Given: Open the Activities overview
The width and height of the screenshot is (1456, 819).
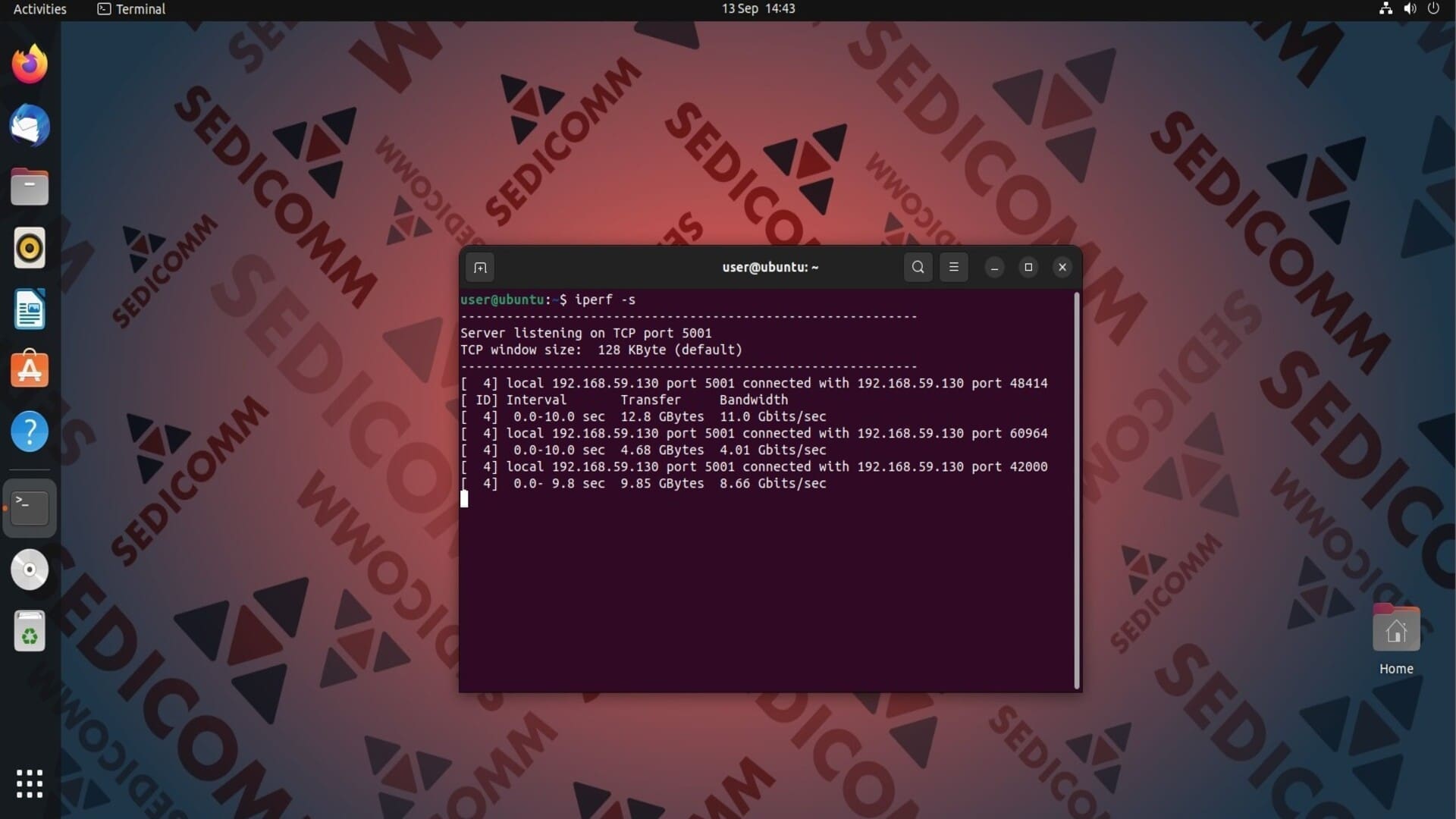Looking at the screenshot, I should click(40, 9).
